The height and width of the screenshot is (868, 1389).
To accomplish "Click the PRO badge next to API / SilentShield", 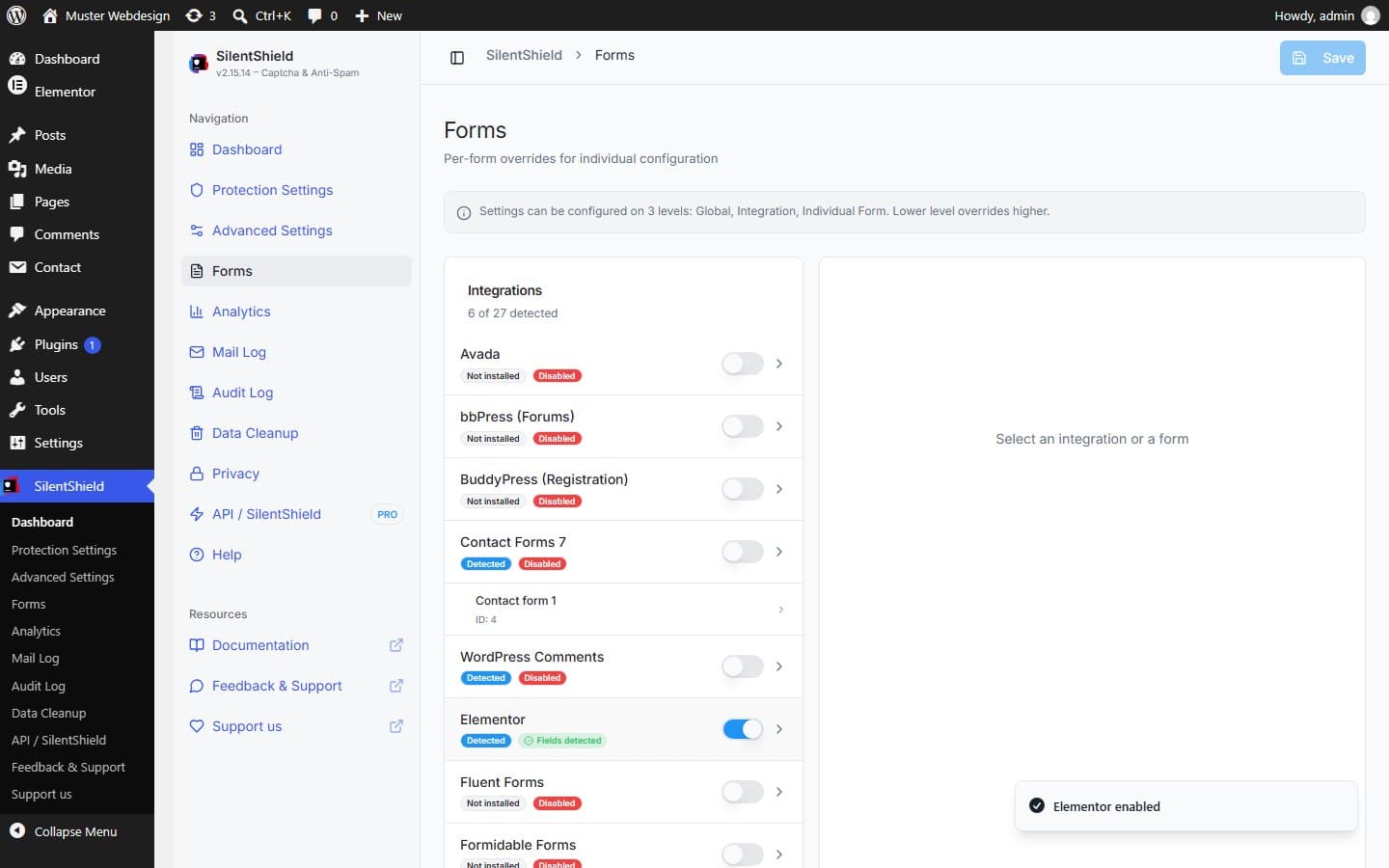I will coord(387,515).
